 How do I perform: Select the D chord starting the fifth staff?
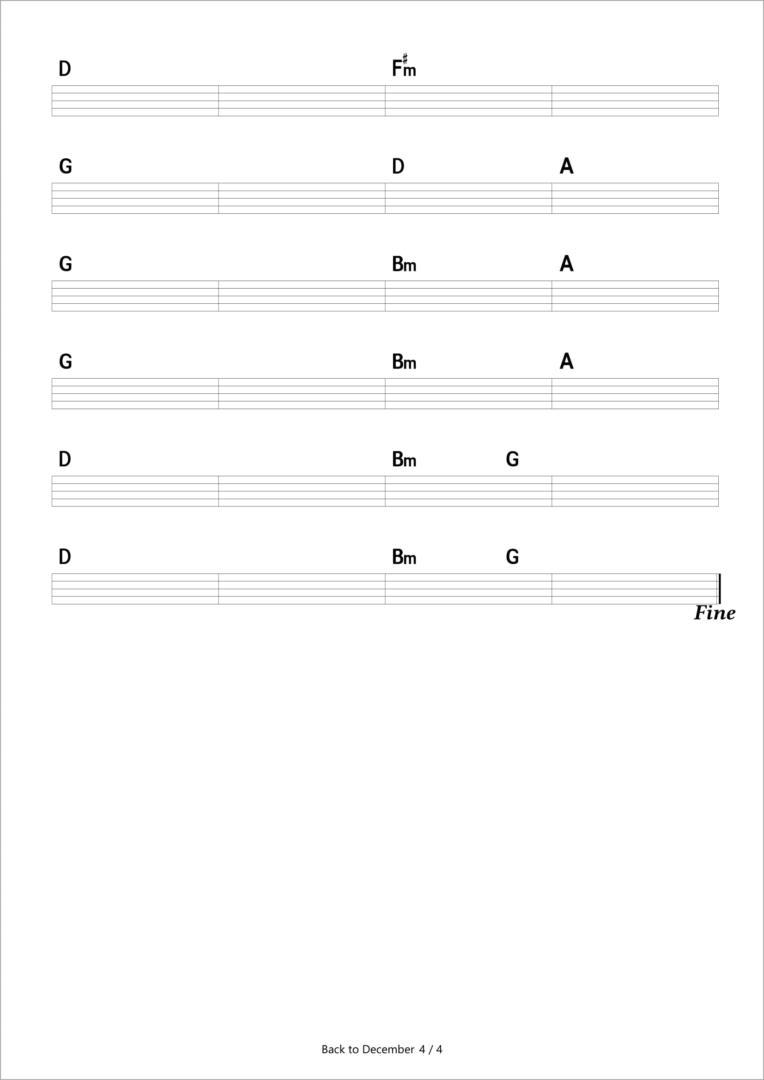pos(65,460)
